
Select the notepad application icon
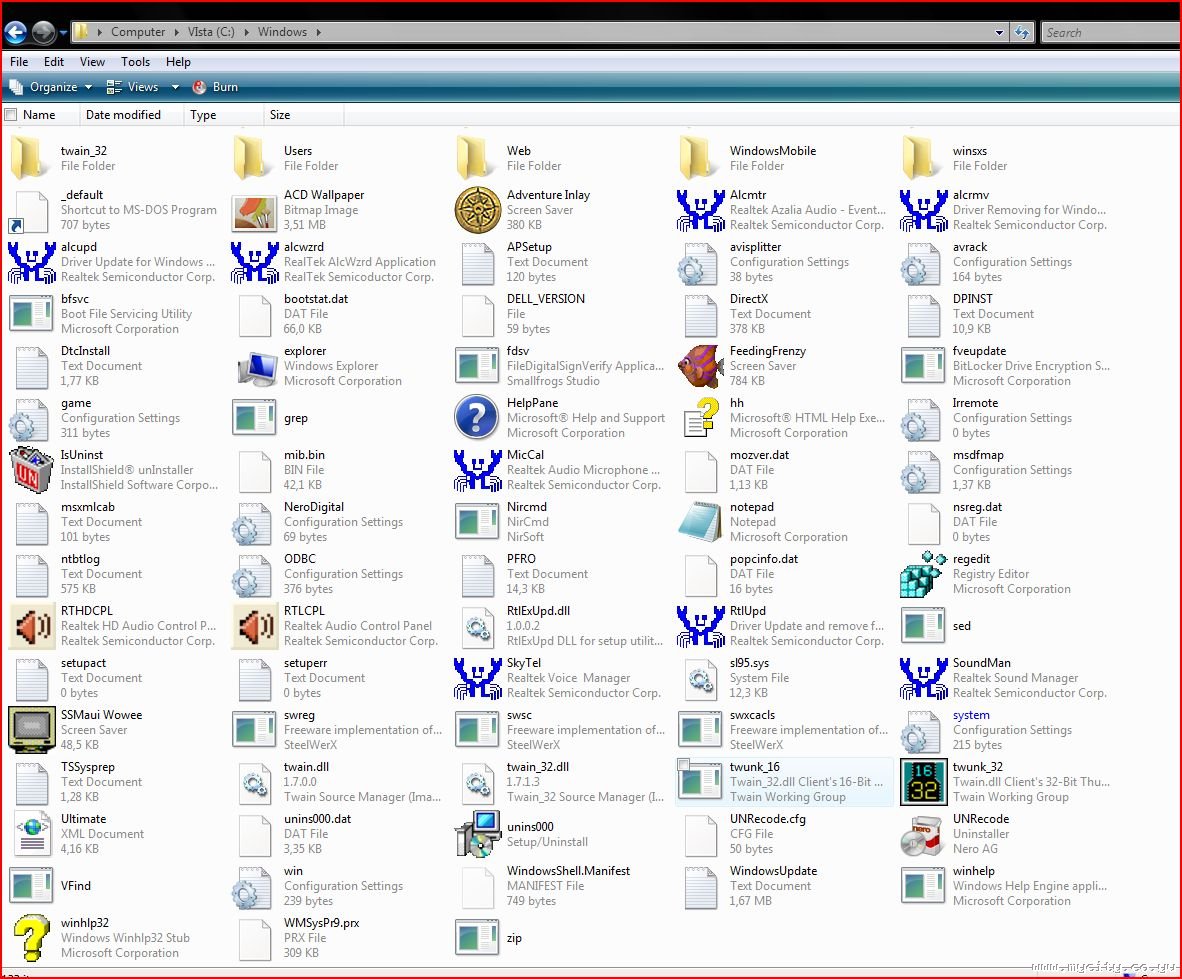[x=700, y=522]
